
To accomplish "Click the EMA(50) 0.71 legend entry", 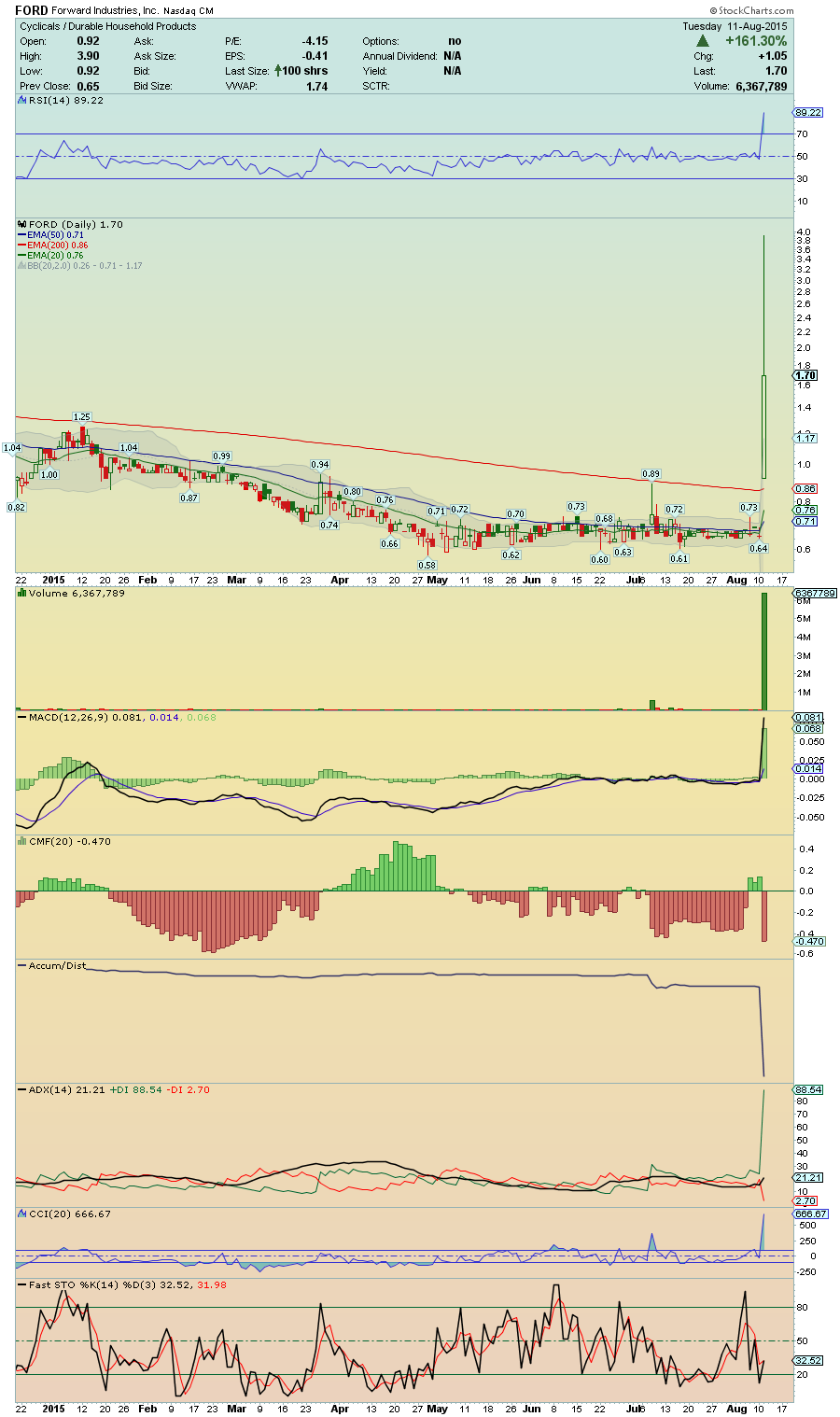I will pos(51,235).
